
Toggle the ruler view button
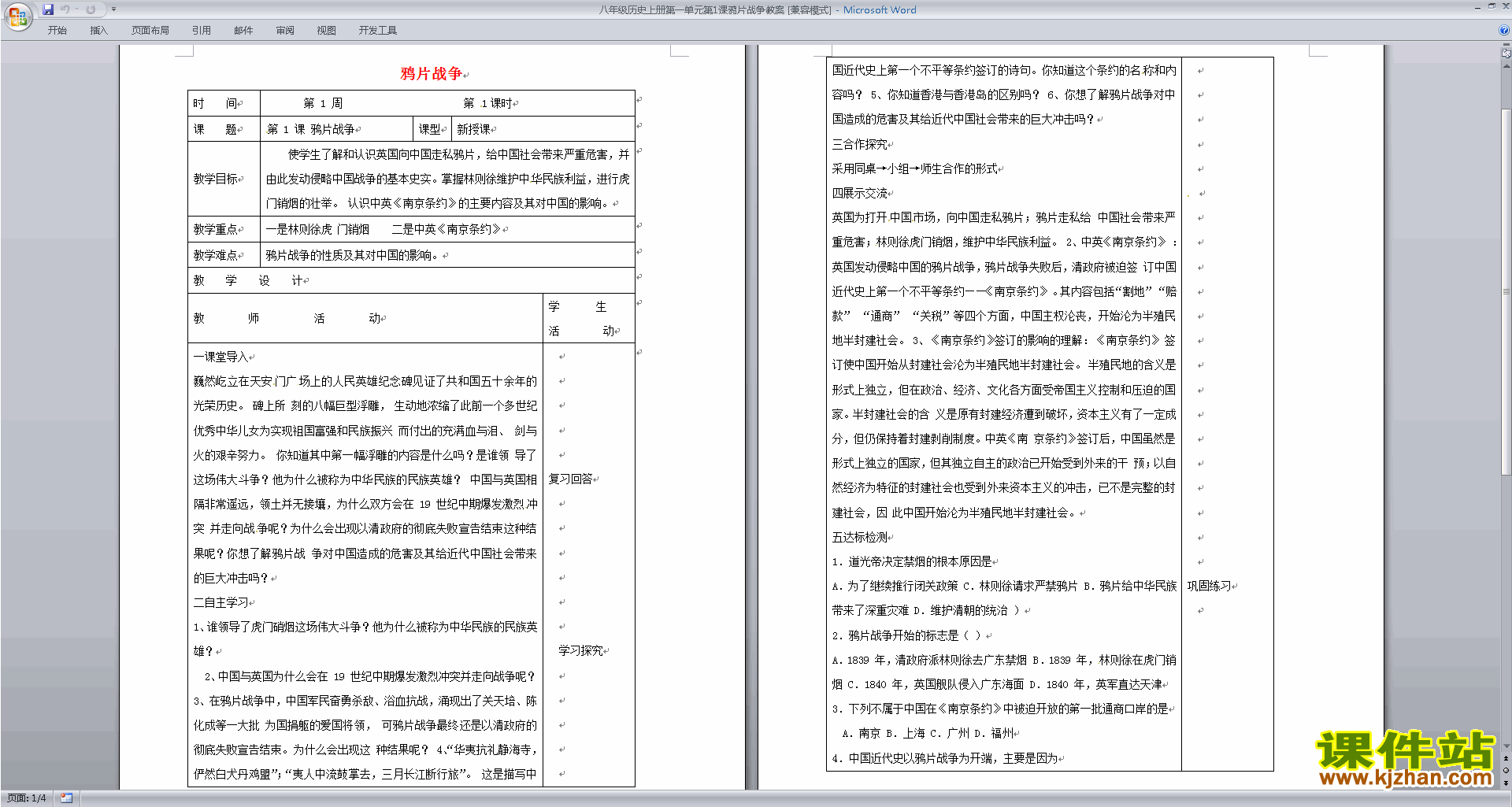point(1506,54)
